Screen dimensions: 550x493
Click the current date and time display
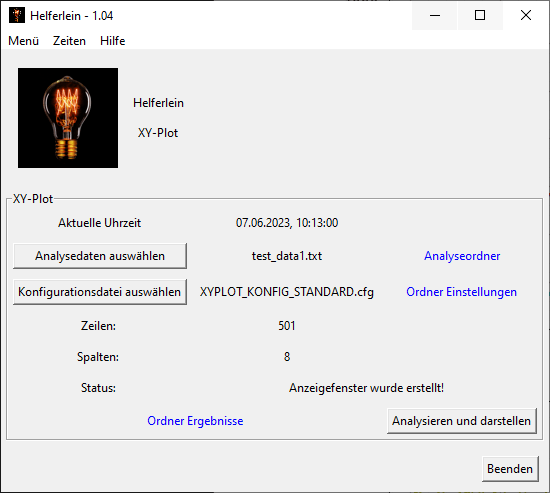tap(287, 223)
